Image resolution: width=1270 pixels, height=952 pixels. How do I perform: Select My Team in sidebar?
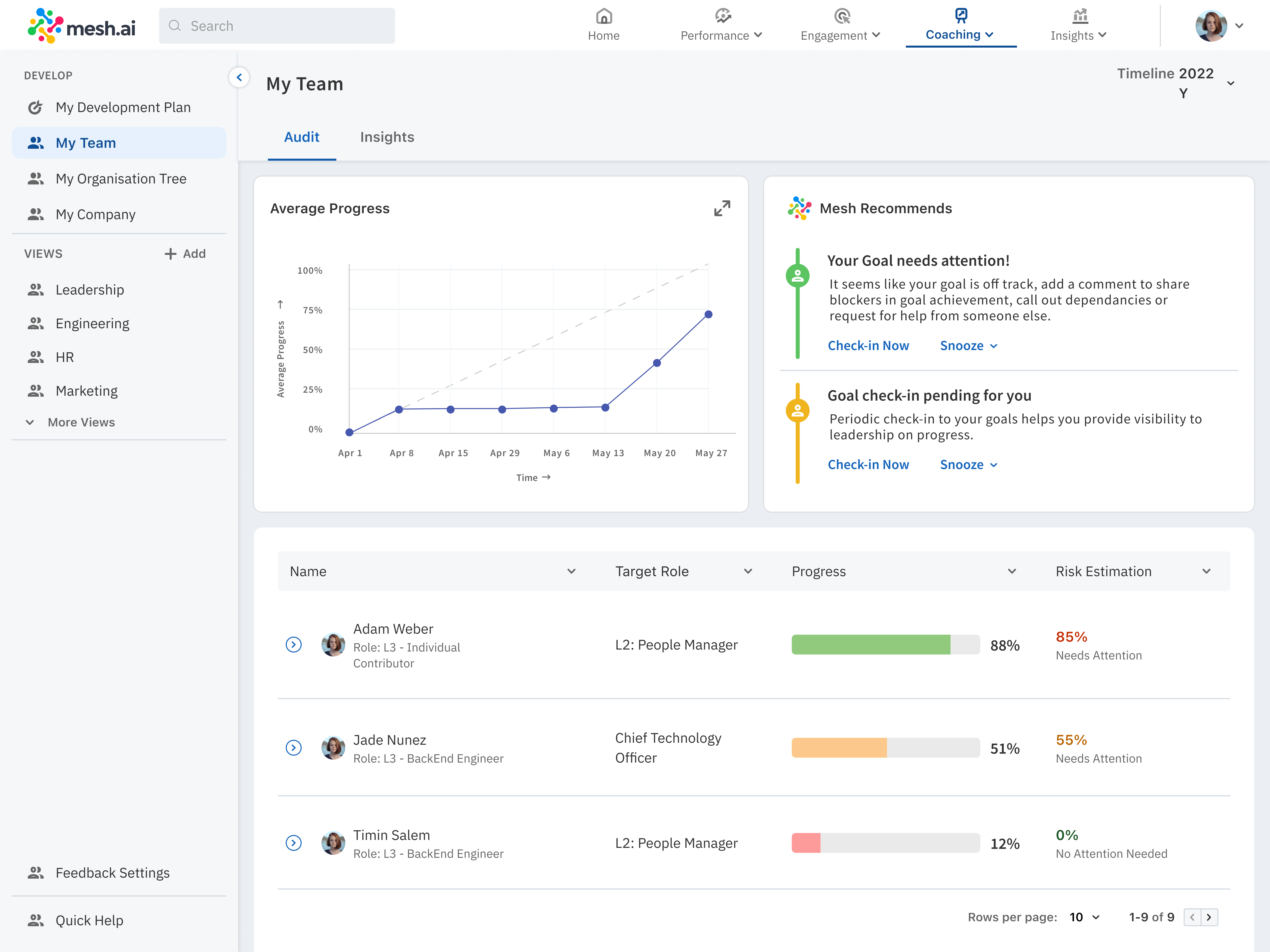119,143
